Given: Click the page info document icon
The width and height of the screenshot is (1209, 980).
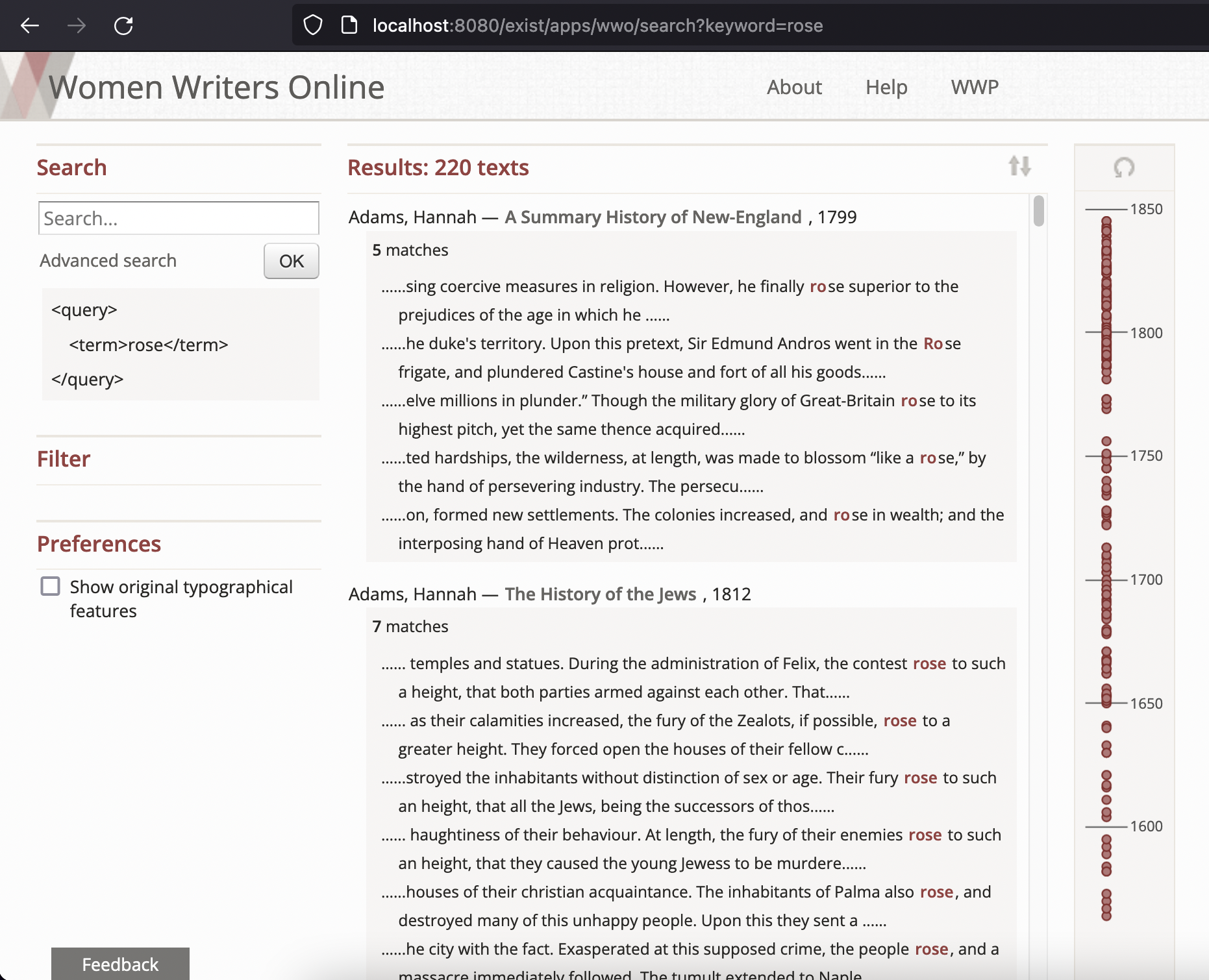Looking at the screenshot, I should [349, 25].
